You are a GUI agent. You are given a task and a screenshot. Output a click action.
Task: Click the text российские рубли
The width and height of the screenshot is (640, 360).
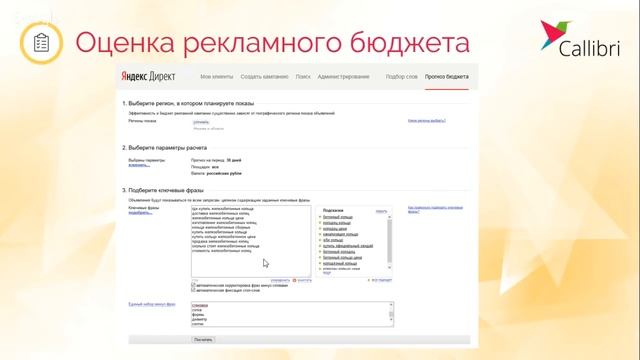(224, 173)
